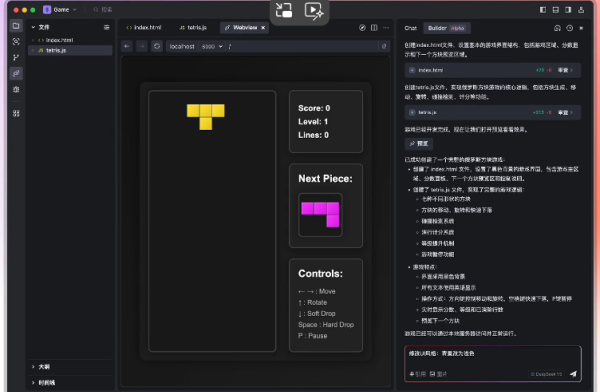
Task: Click the localhost address field
Action: click(x=182, y=46)
